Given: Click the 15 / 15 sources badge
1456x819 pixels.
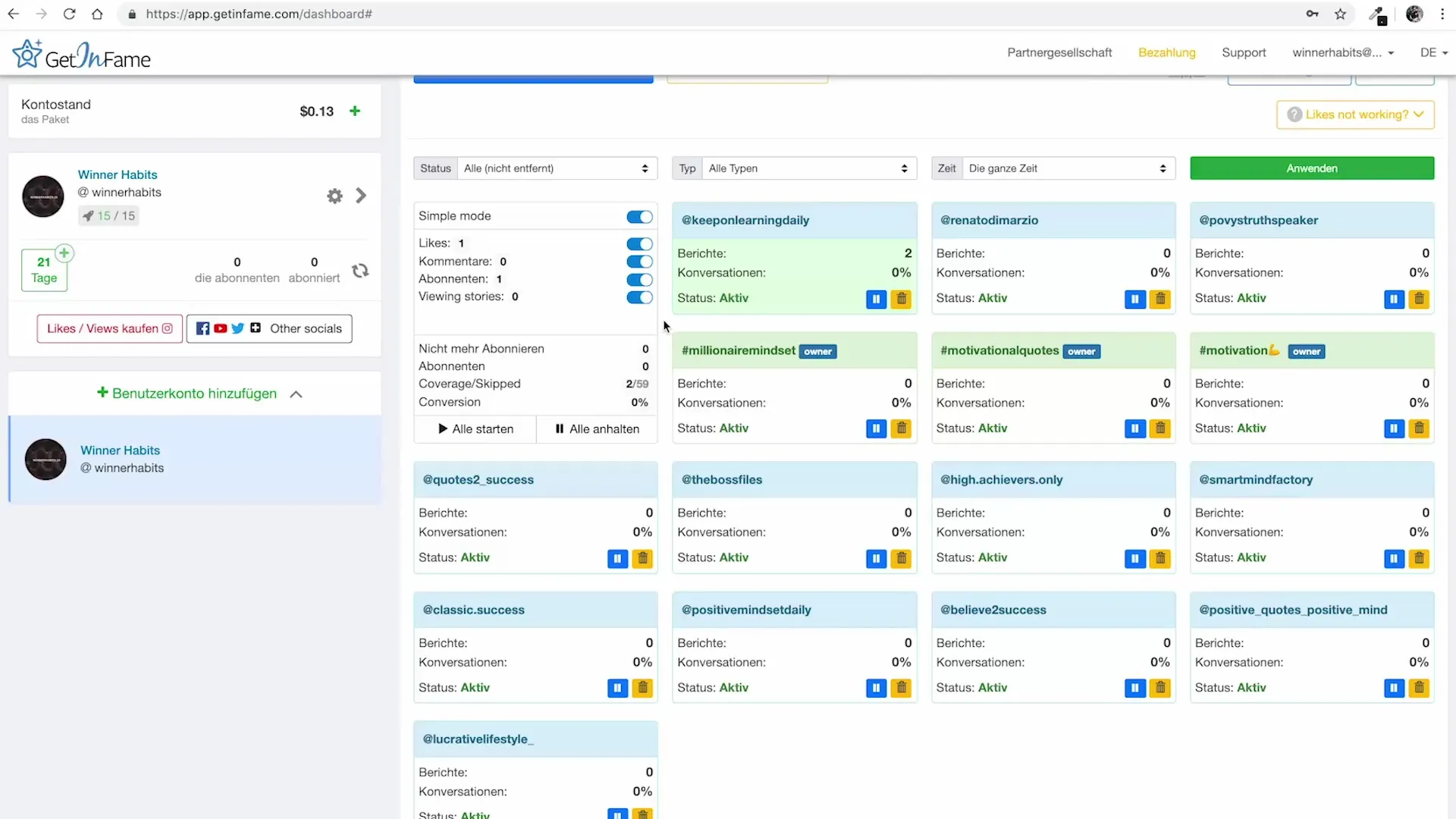Looking at the screenshot, I should (x=108, y=216).
